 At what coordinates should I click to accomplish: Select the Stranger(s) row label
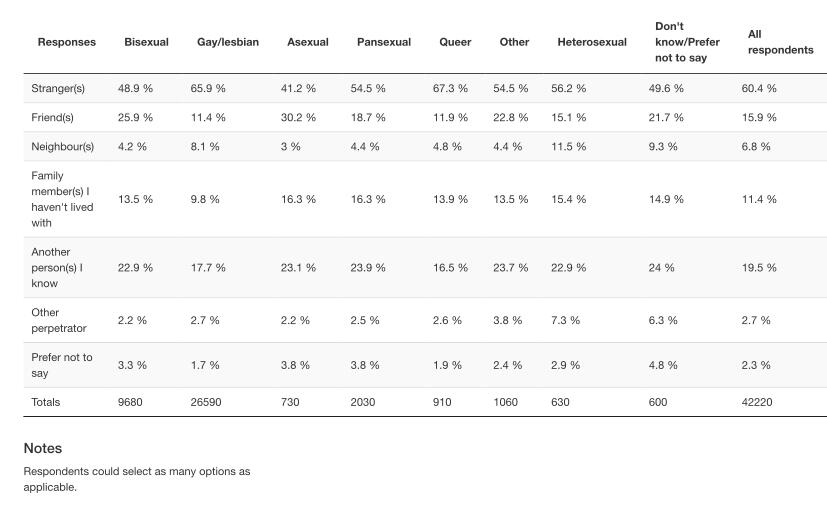[x=58, y=88]
